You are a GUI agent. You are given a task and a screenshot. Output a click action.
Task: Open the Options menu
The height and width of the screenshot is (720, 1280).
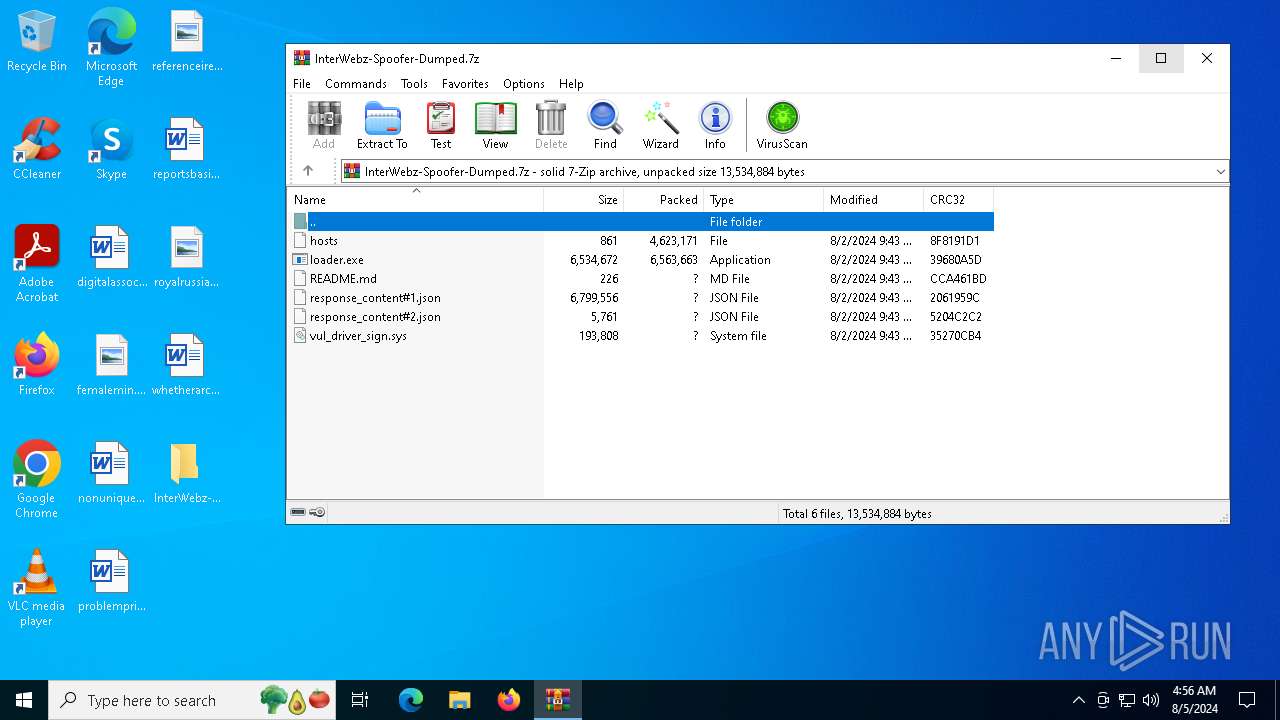(x=524, y=84)
